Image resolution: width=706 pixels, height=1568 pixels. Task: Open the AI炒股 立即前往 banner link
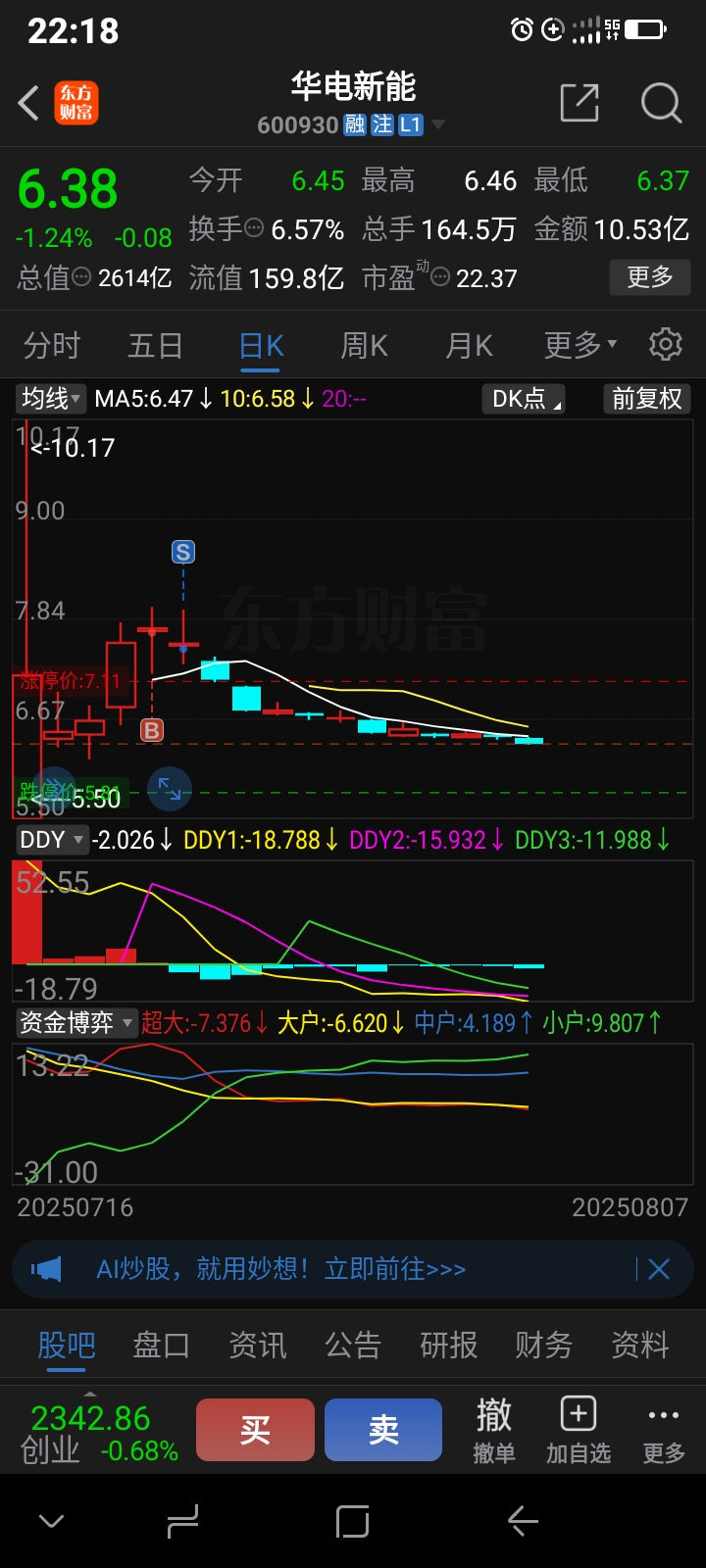click(x=280, y=1269)
